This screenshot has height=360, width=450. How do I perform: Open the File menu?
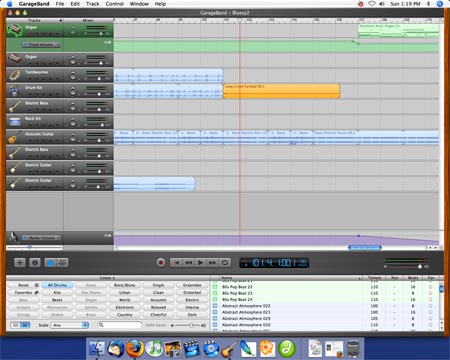pyautogui.click(x=60, y=4)
